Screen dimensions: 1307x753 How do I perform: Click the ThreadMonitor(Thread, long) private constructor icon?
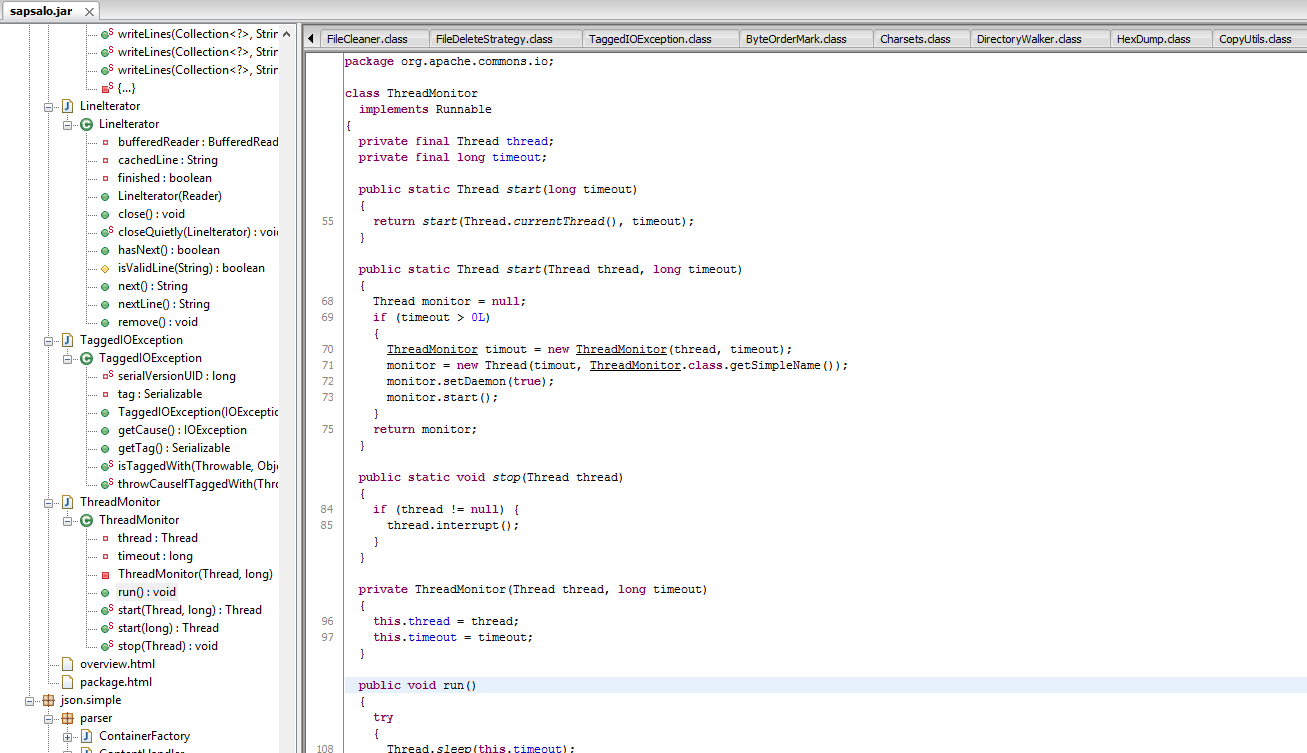click(x=105, y=574)
